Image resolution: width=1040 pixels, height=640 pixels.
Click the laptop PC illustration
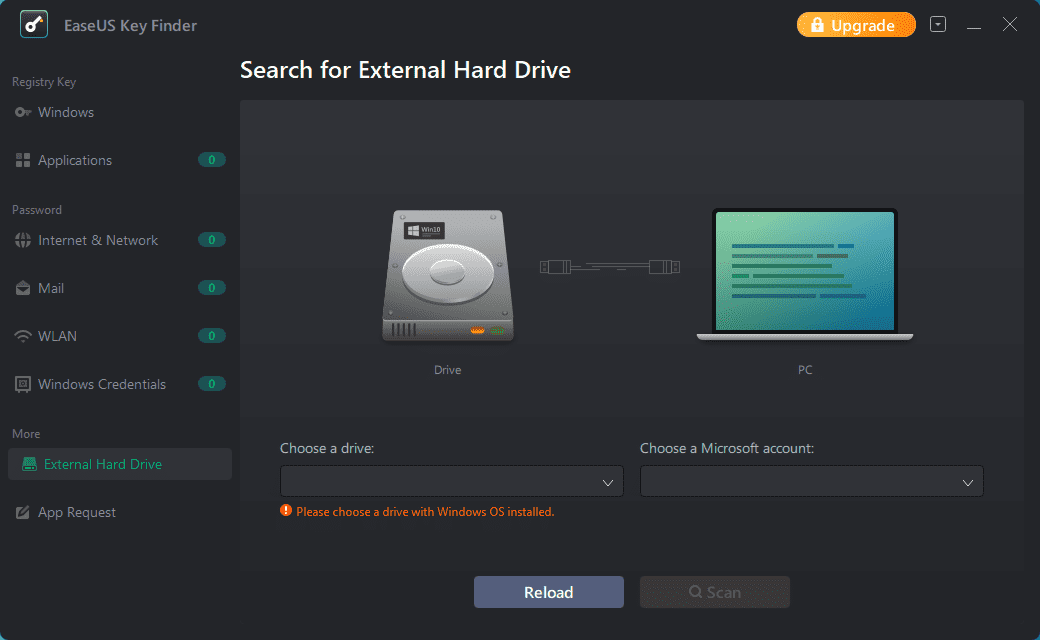805,275
